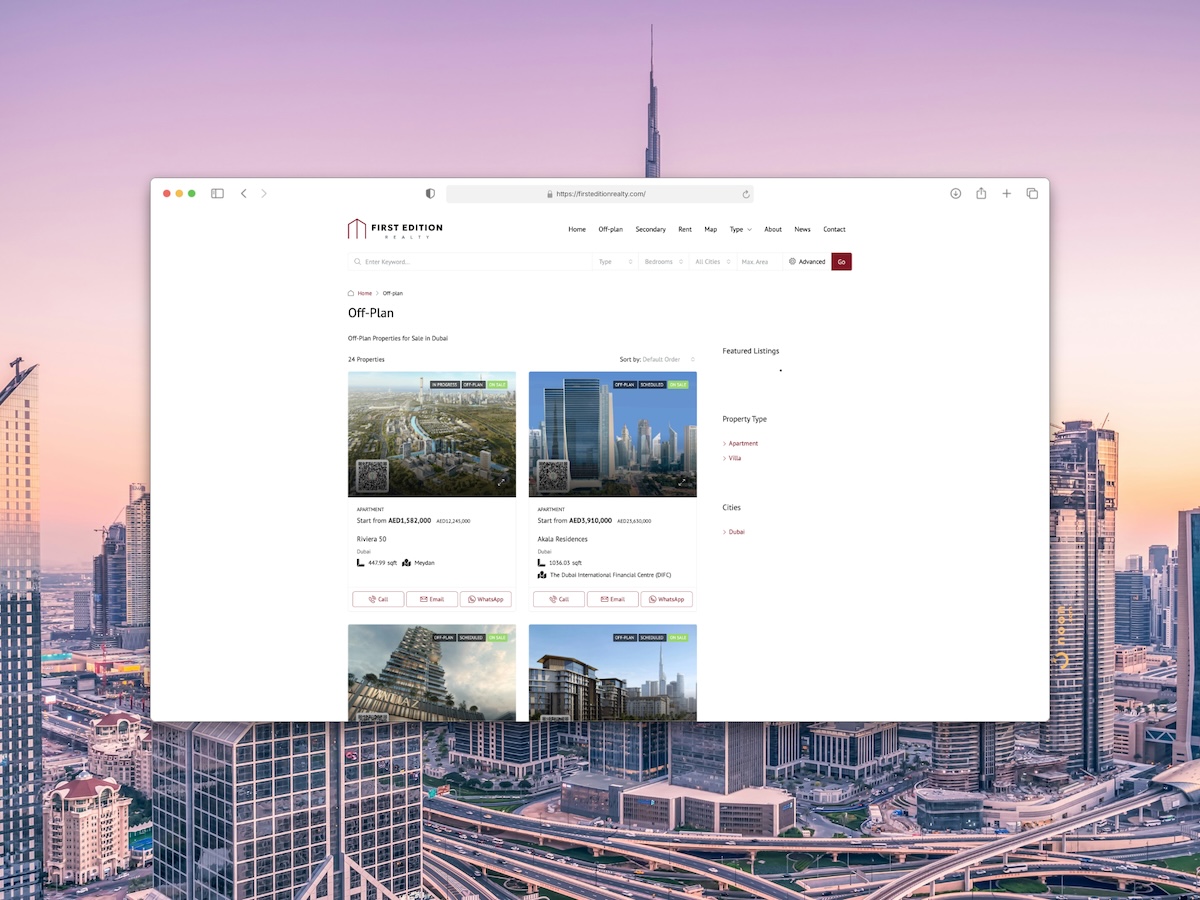Click the browser back arrow
Viewport: 1200px width, 900px height.
[243, 194]
